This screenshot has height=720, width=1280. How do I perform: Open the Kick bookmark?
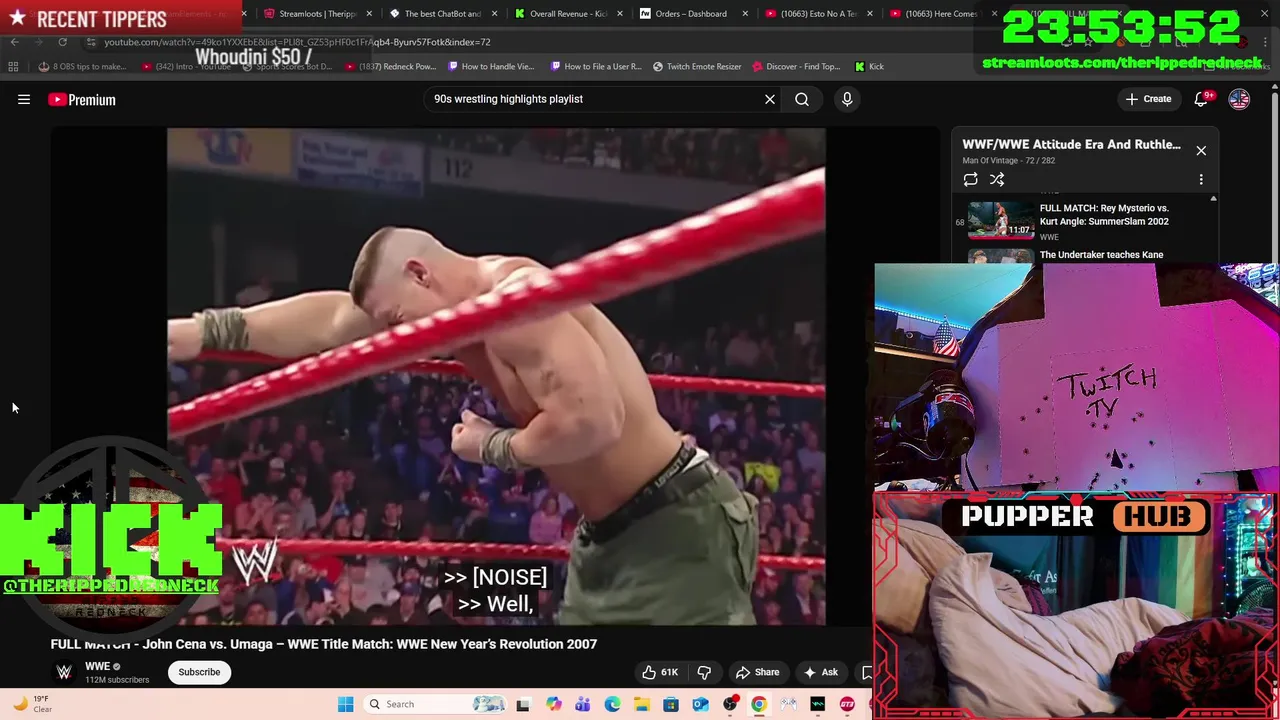(869, 66)
